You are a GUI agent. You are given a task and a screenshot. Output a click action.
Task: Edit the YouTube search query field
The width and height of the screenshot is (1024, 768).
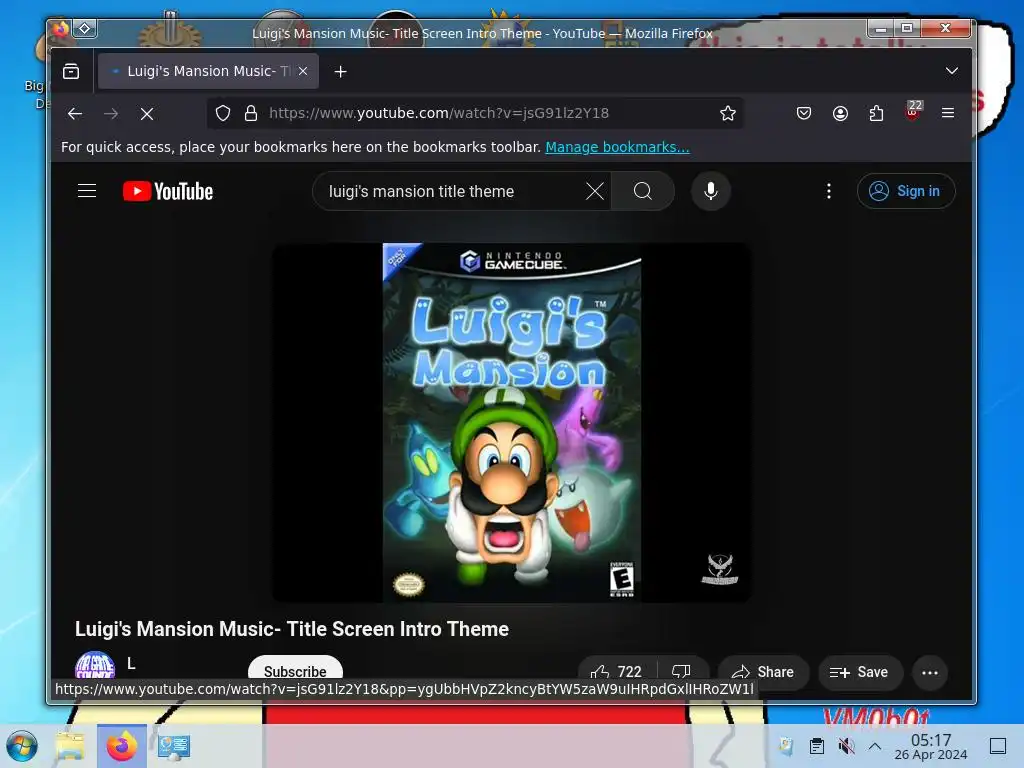[x=451, y=191]
